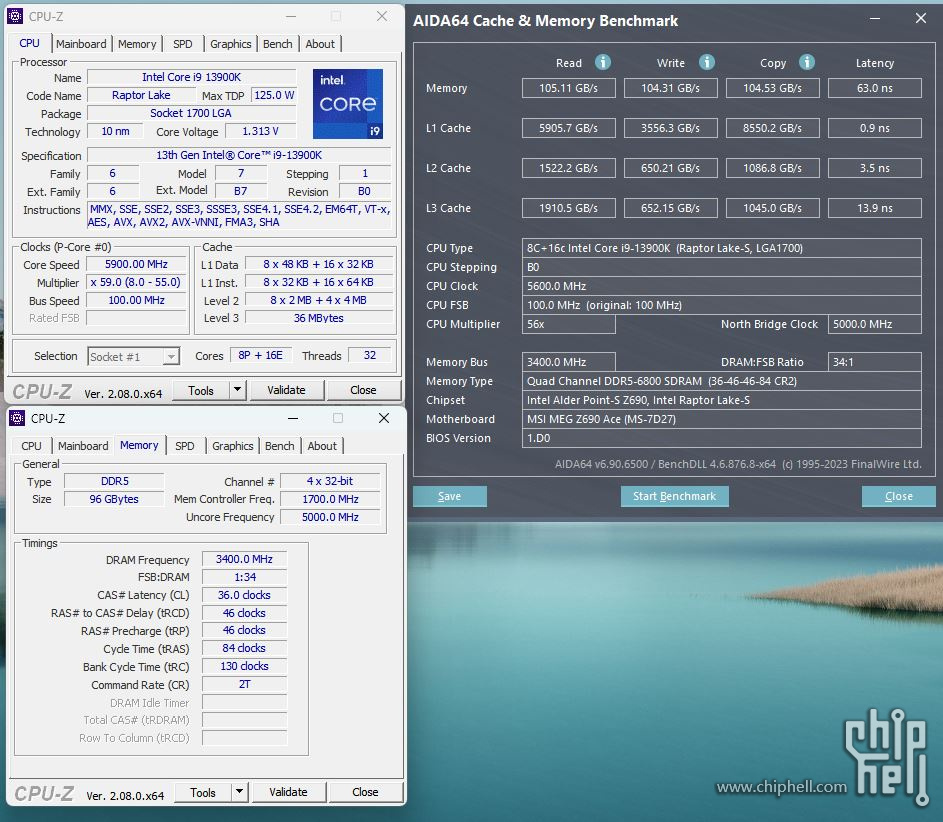Minimize the AIDA64 benchmark window
Screen dimensions: 943x822
pos(875,19)
